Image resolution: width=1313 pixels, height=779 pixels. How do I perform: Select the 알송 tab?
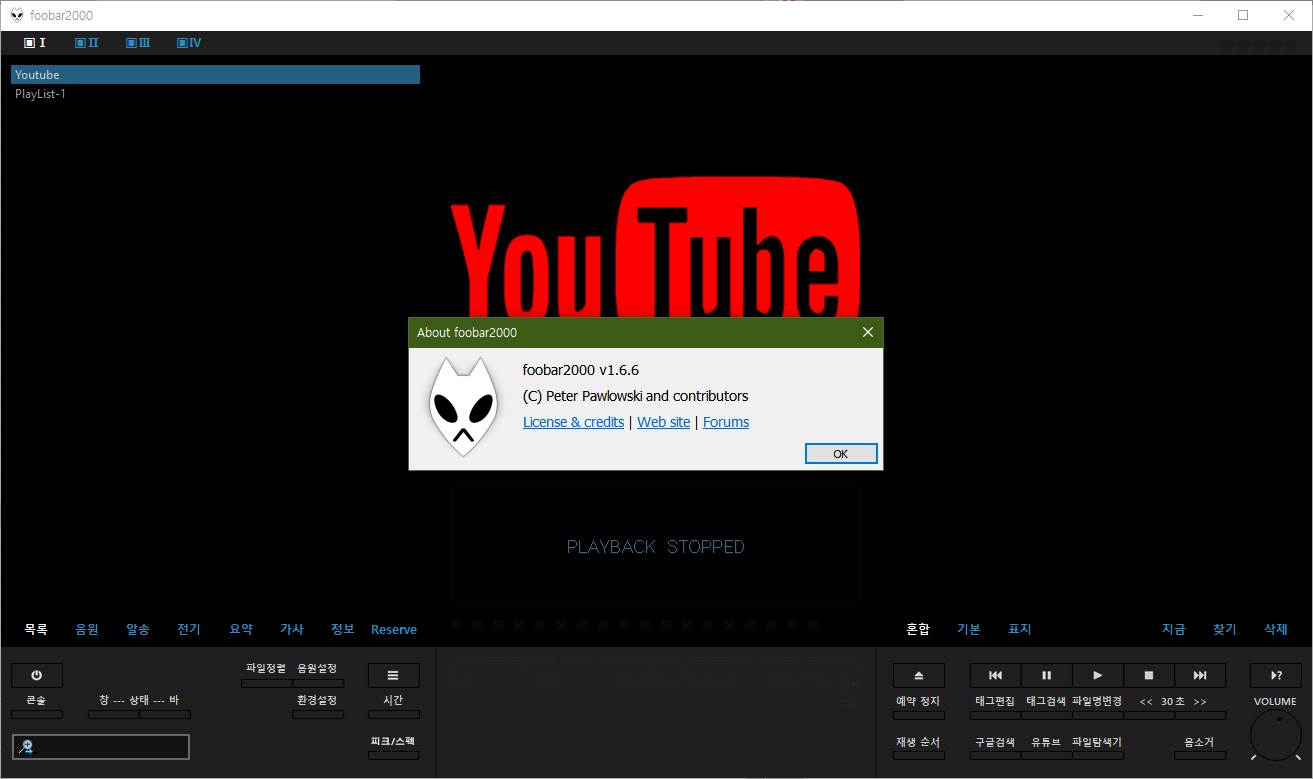[x=138, y=629]
